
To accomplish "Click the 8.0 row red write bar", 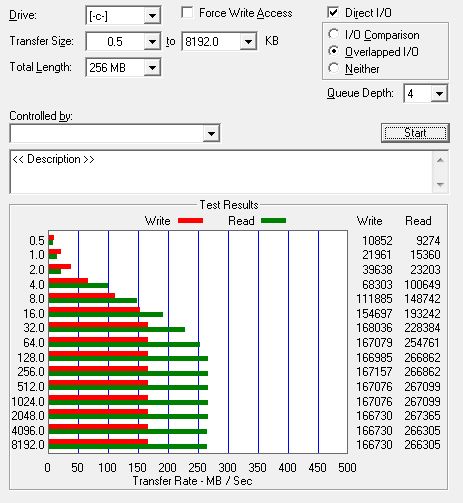I will [82, 296].
